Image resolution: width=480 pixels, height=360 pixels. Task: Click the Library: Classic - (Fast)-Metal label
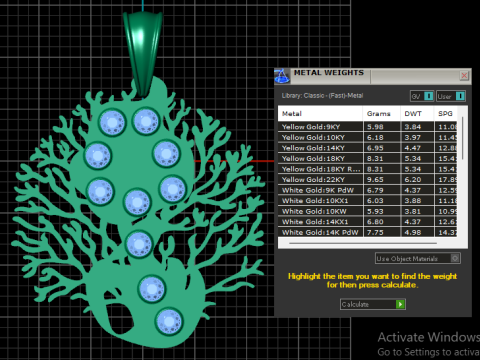coord(322,96)
